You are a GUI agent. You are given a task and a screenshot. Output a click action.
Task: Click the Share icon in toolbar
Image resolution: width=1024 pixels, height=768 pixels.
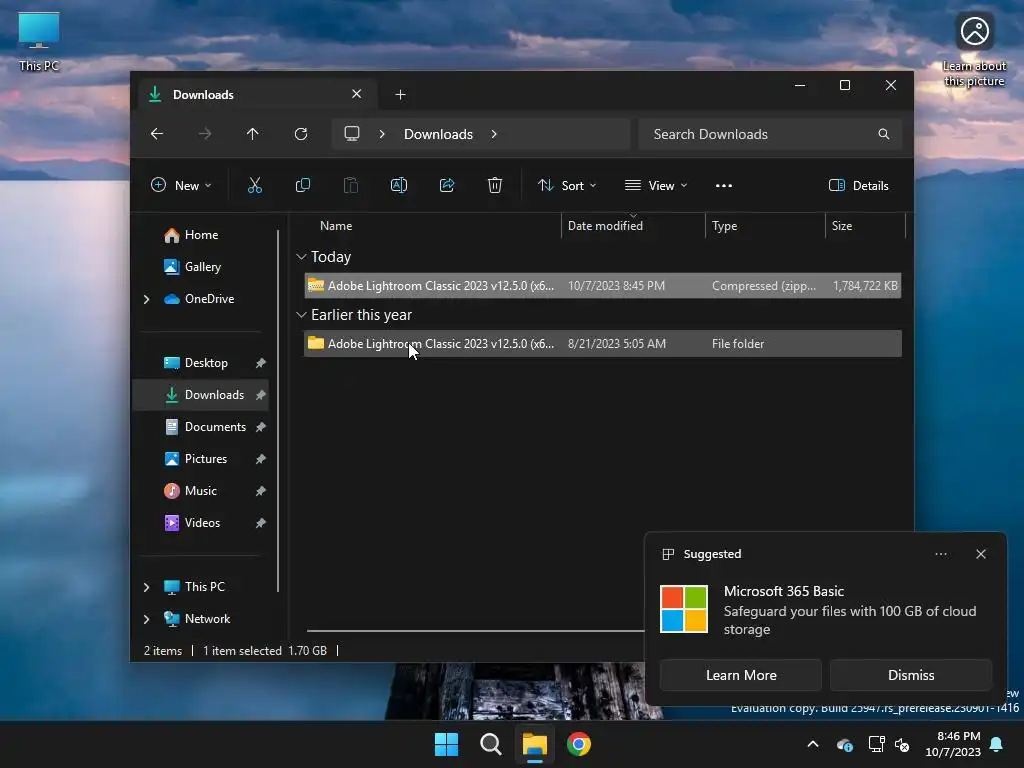point(447,185)
